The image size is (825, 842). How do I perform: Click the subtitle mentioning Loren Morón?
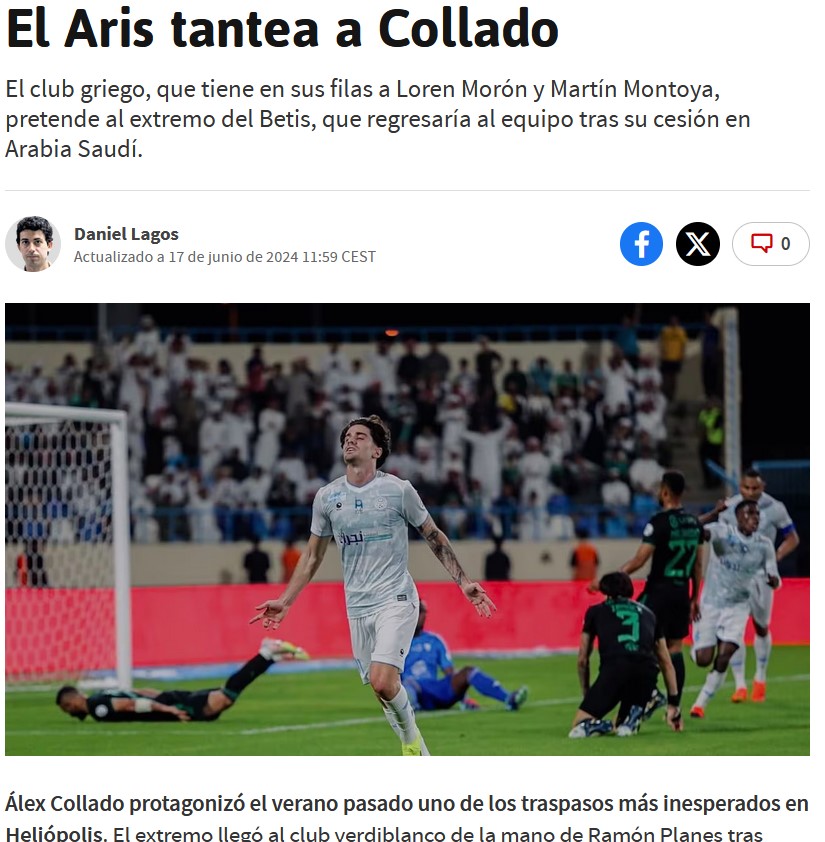[378, 119]
